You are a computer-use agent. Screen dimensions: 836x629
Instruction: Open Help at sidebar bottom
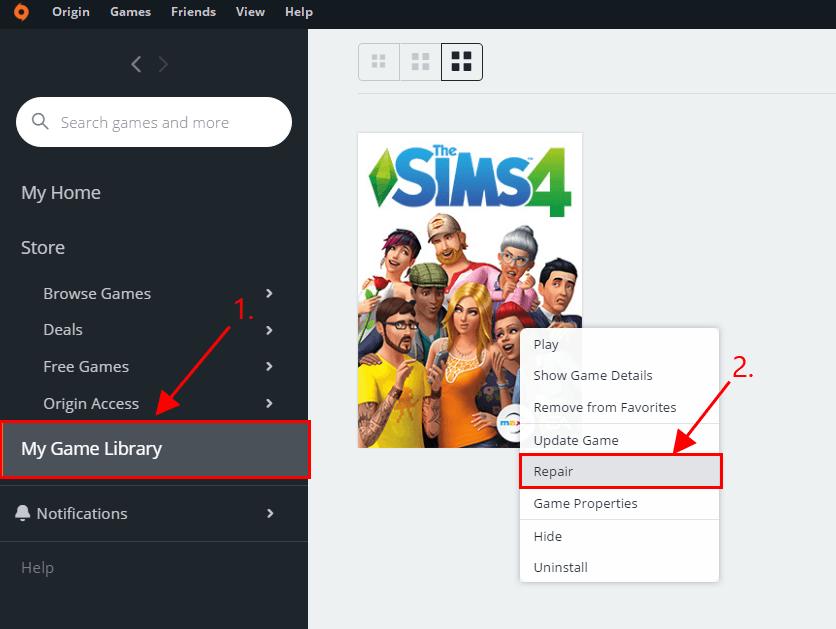click(37, 568)
